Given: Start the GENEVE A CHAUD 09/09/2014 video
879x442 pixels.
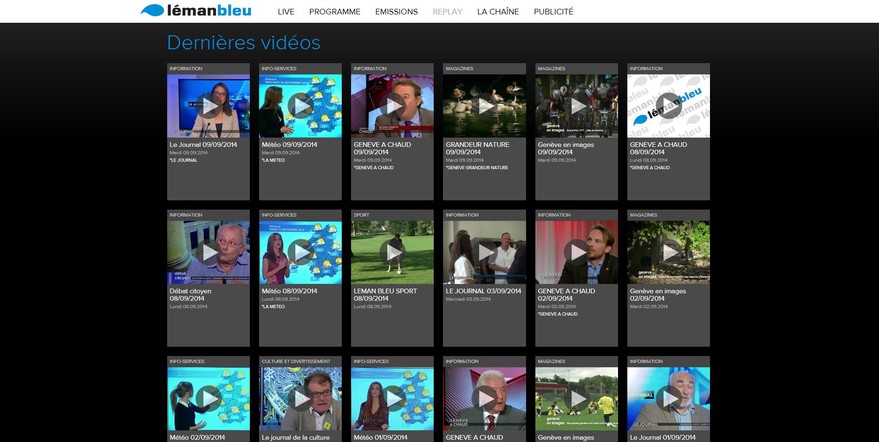Looking at the screenshot, I should (x=392, y=106).
